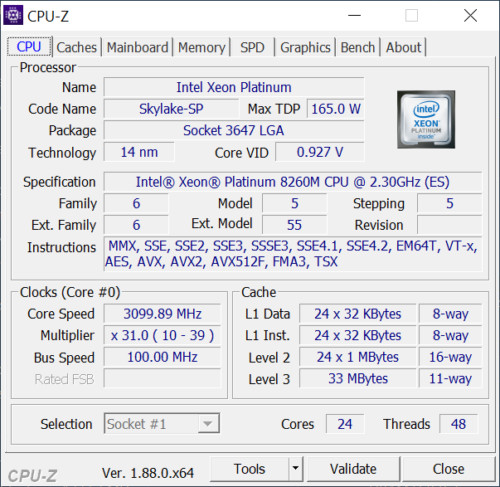Click the Stepping value 5
The height and width of the screenshot is (487, 500).
point(449,203)
